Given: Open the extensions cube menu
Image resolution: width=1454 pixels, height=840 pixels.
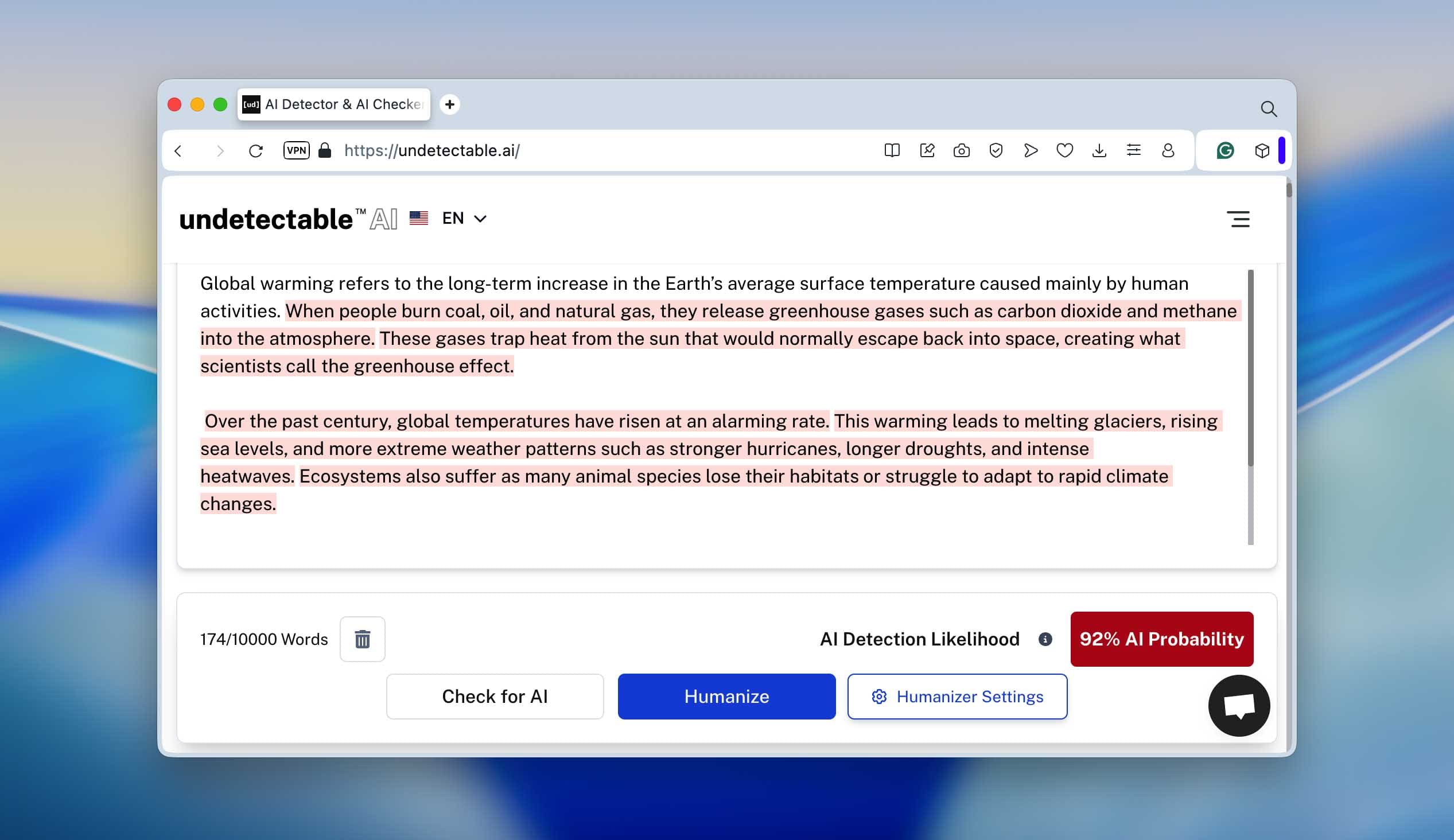Looking at the screenshot, I should 1261,150.
